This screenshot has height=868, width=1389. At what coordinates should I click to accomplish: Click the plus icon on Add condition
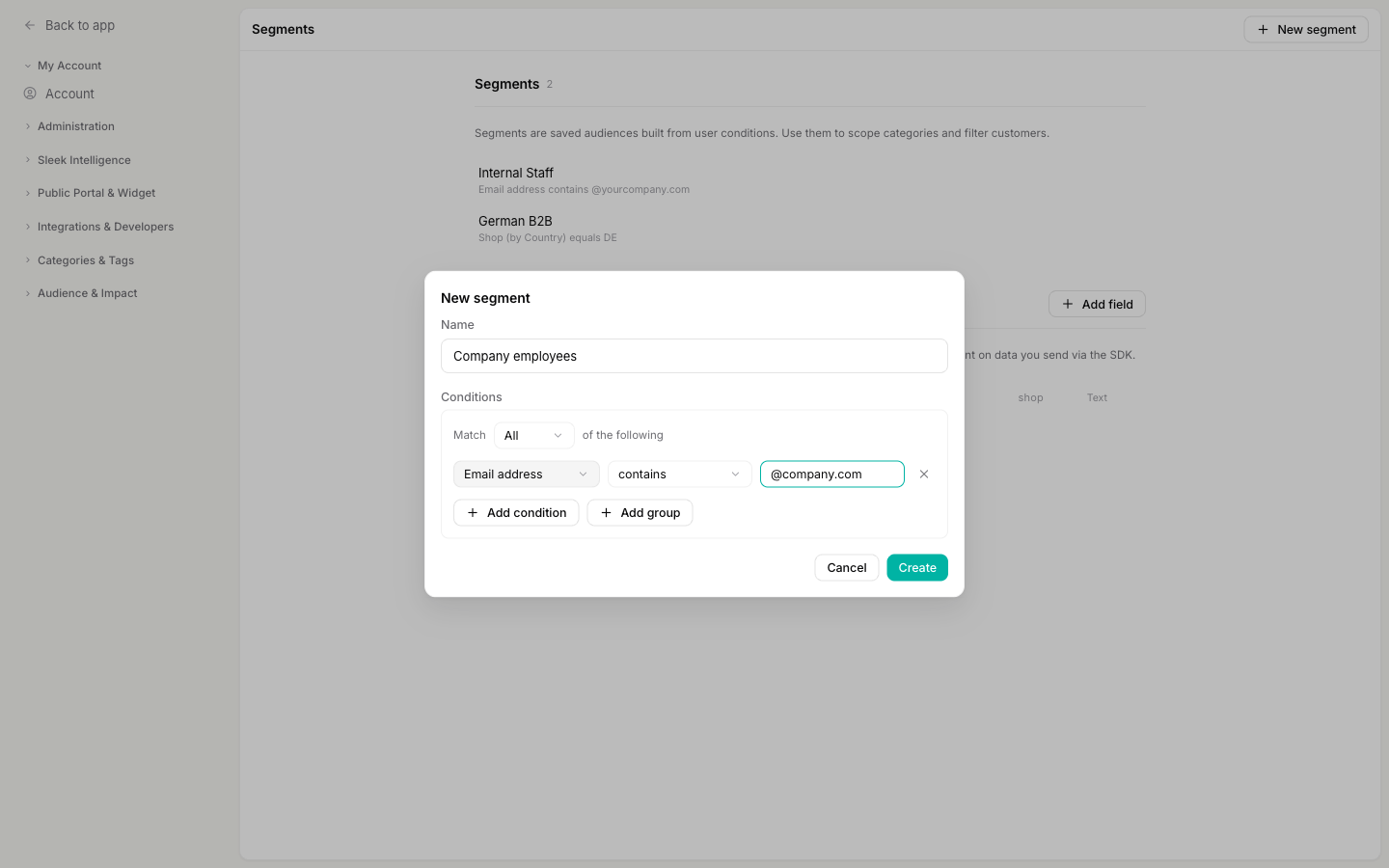point(473,513)
